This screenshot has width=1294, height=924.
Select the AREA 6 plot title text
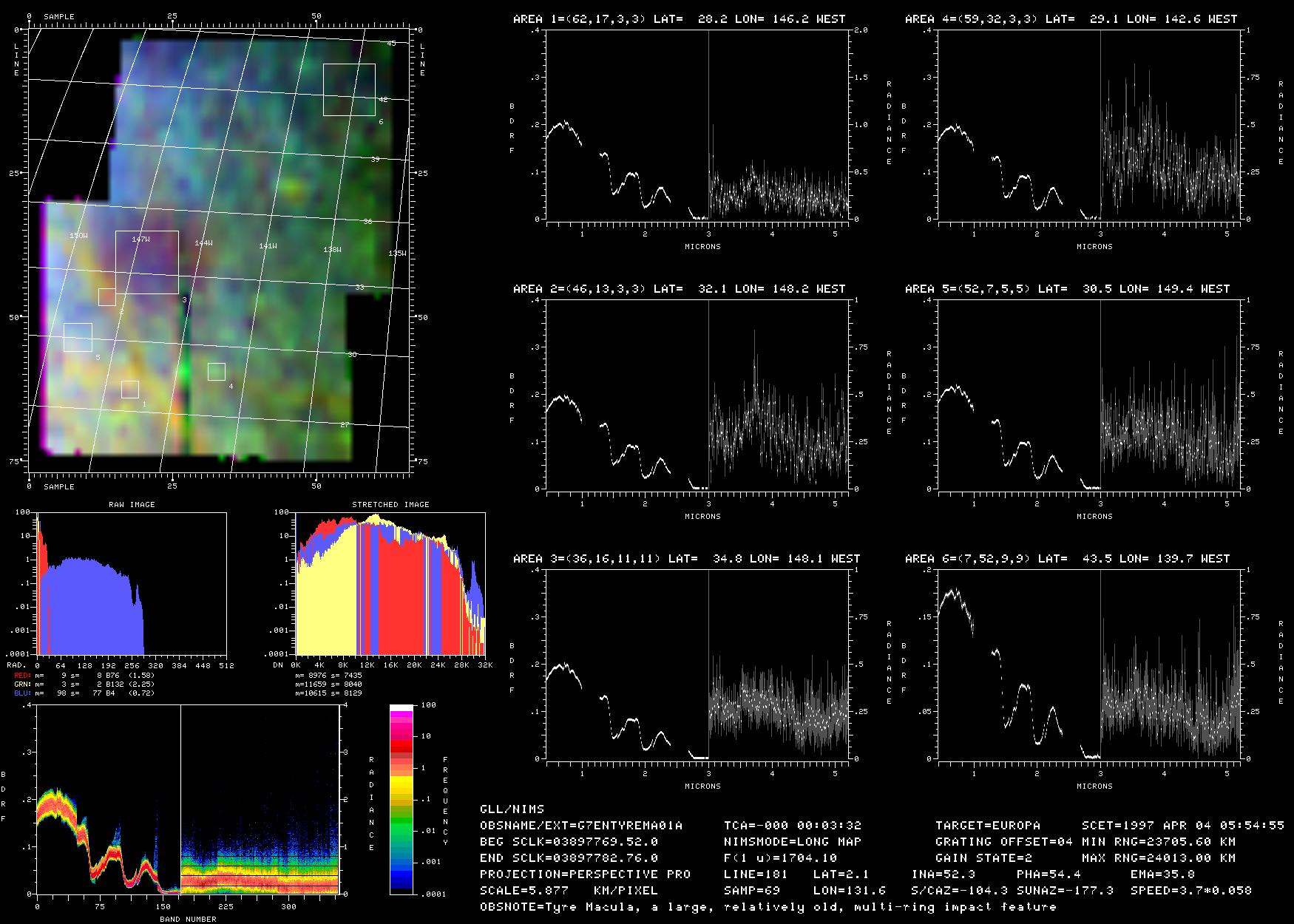(x=1067, y=559)
